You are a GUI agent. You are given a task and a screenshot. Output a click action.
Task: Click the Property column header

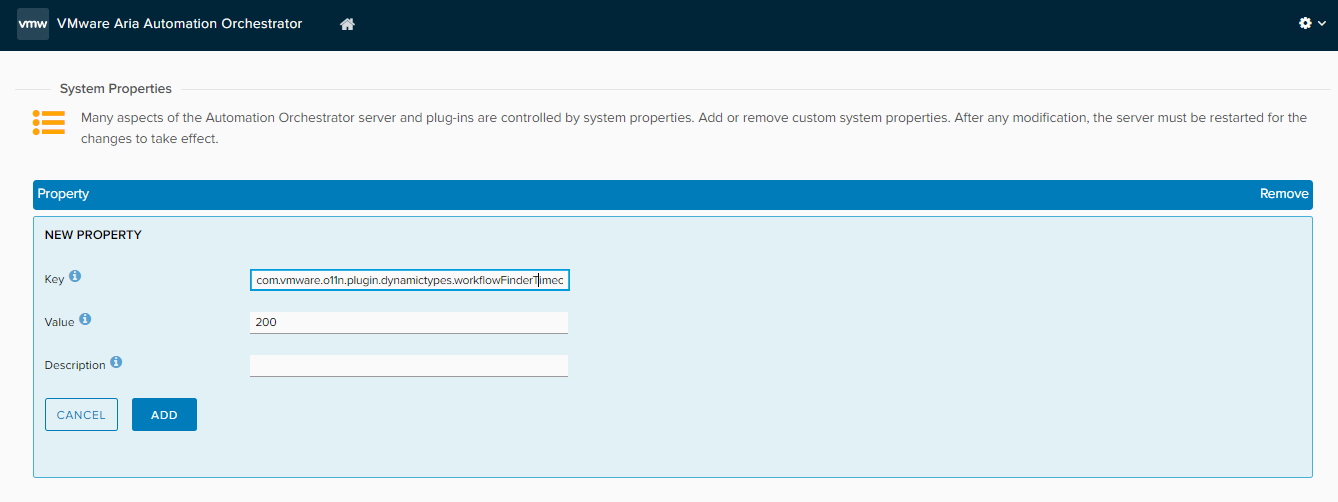pyautogui.click(x=64, y=194)
